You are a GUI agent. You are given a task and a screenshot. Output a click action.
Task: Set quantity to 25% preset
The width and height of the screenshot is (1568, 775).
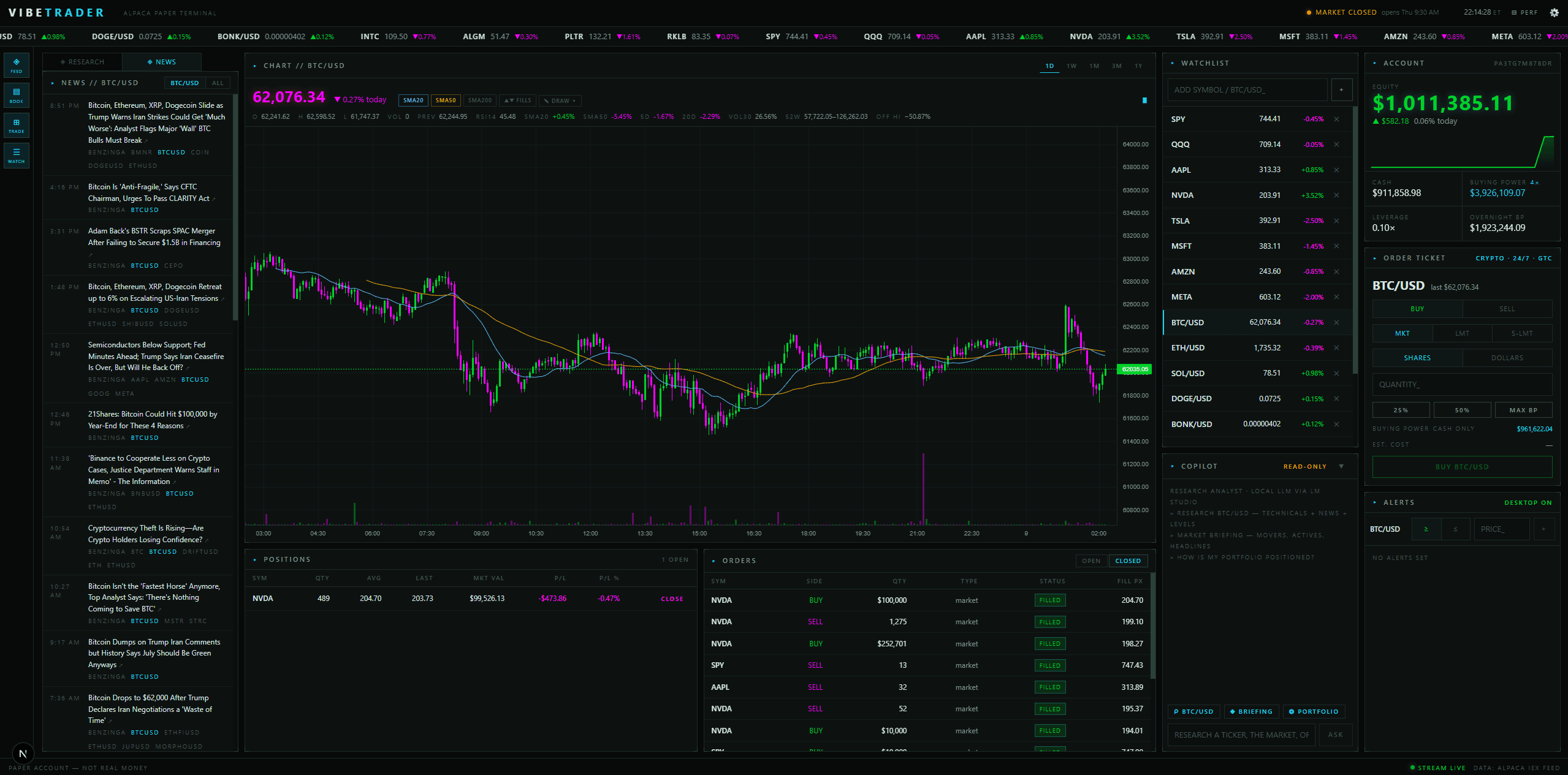pyautogui.click(x=1401, y=410)
